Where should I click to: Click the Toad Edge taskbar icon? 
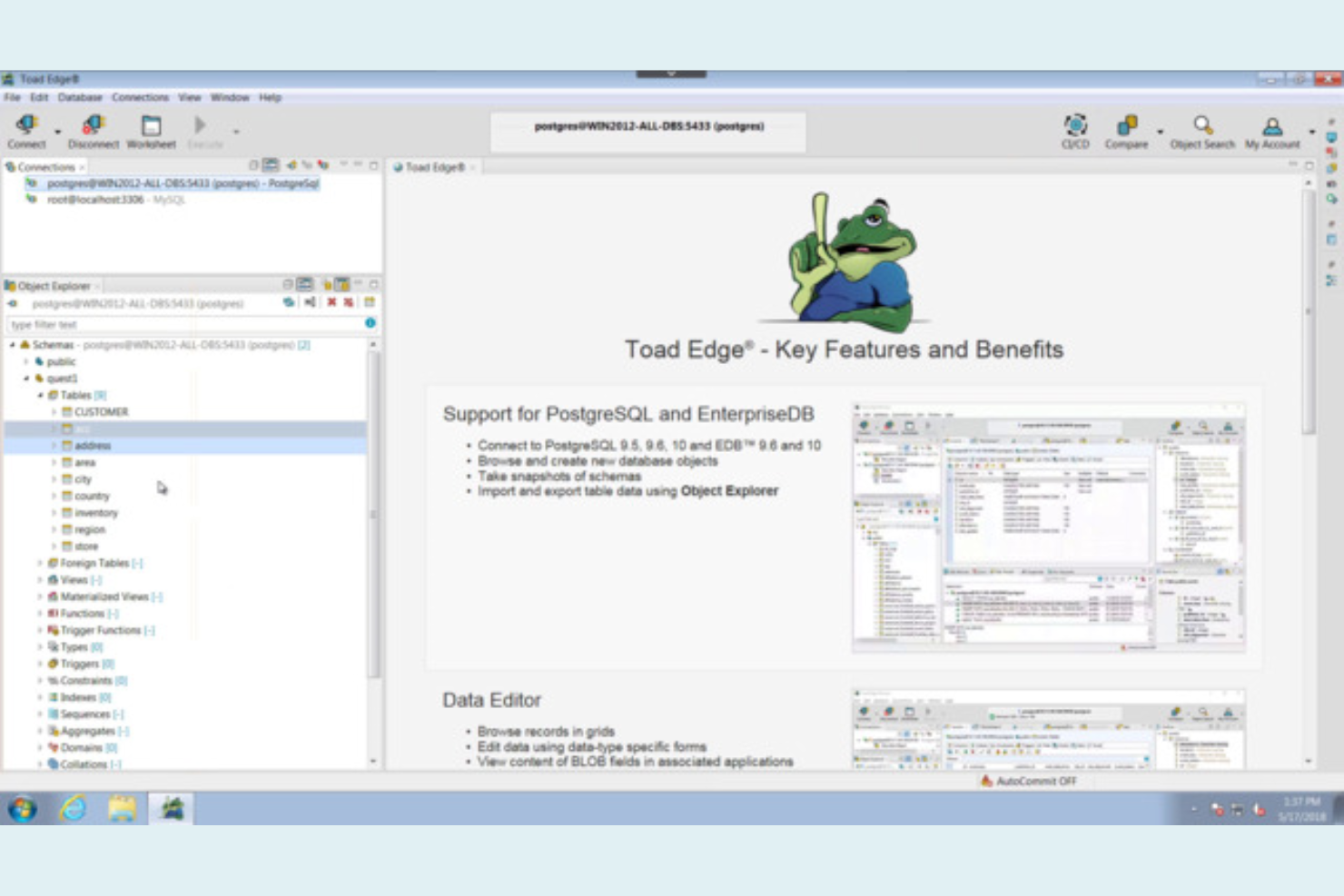tap(171, 808)
